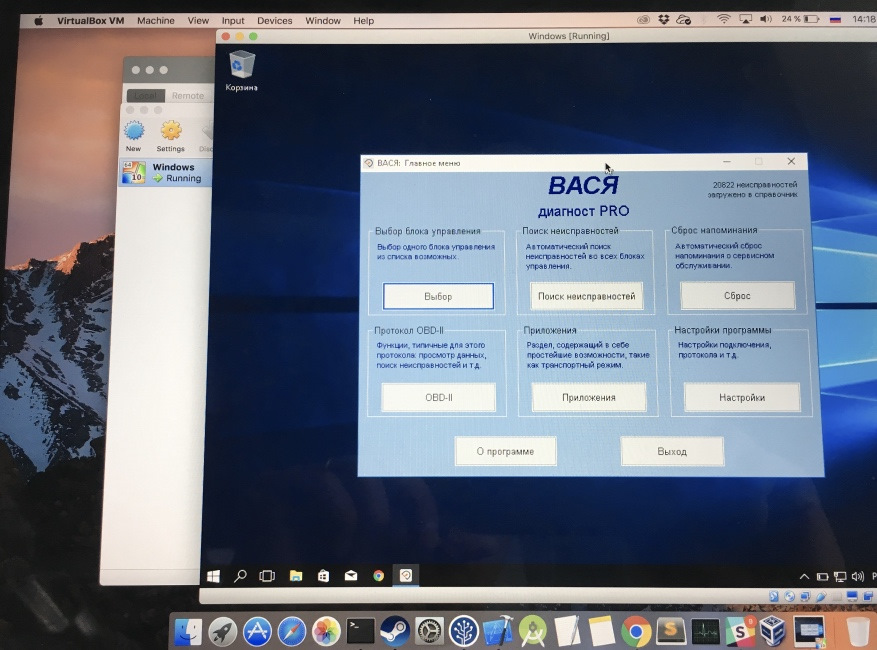The height and width of the screenshot is (650, 877).
Task: Open the VirtualBox VM menu
Action: 90,21
